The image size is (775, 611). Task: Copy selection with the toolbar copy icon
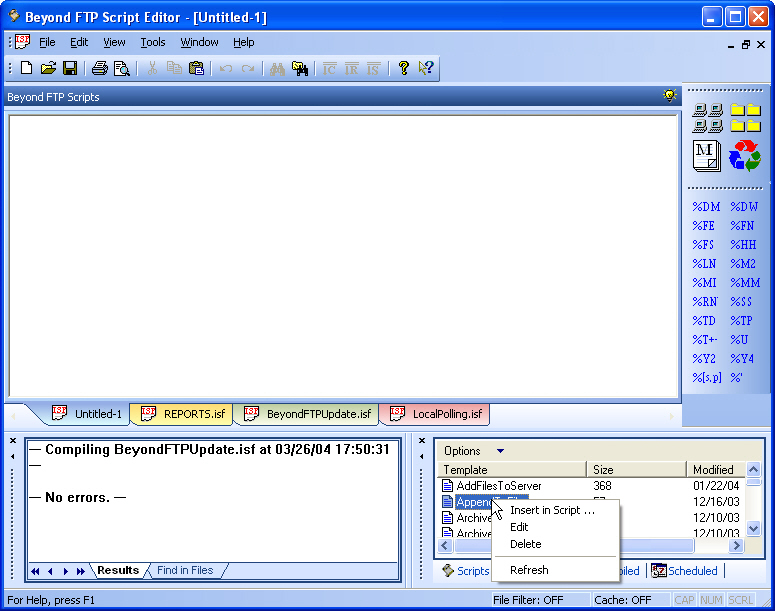coord(174,68)
